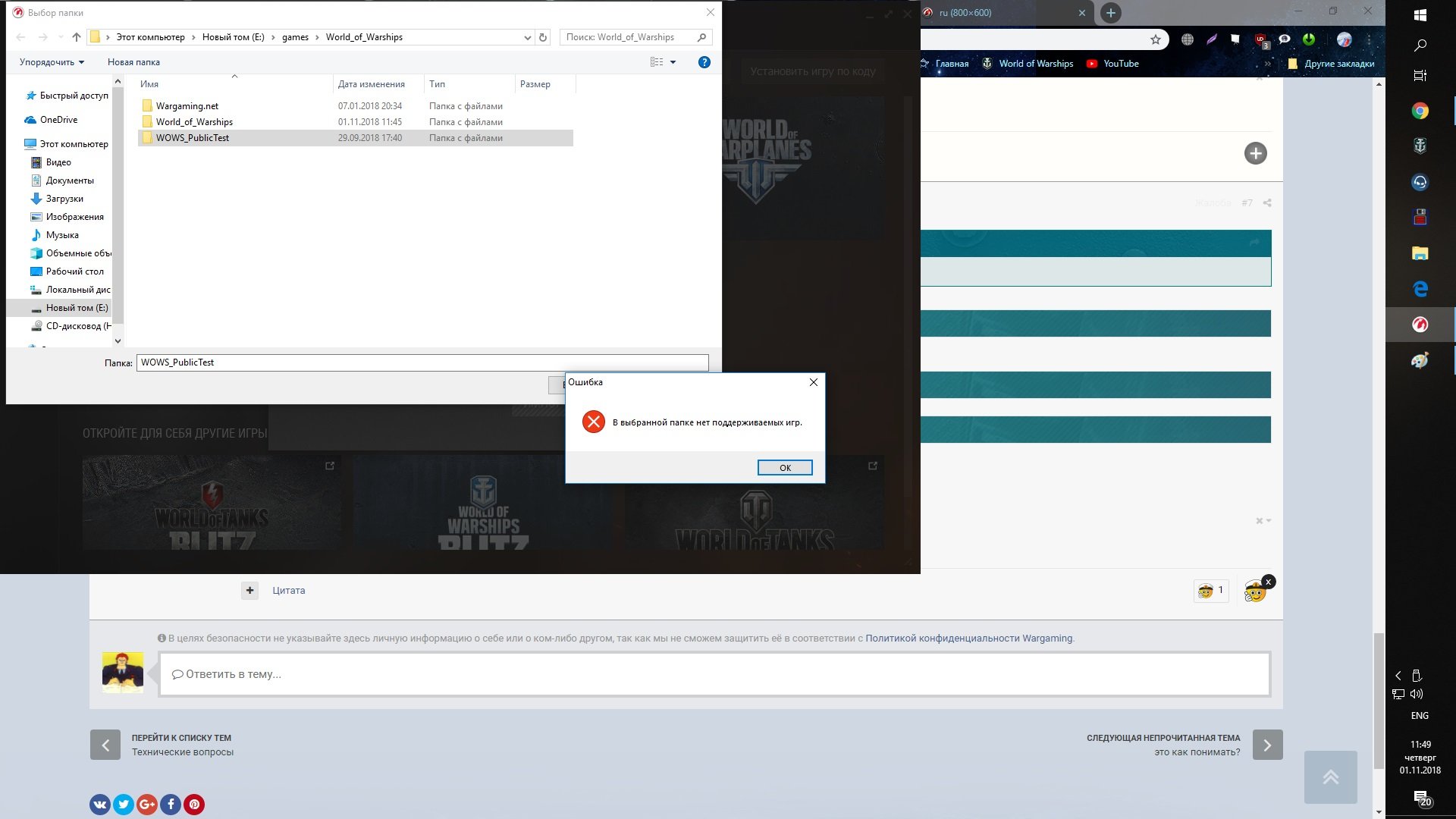Screen dimensions: 1456x819
Task: Click the purple feather extension icon
Action: pyautogui.click(x=1212, y=39)
